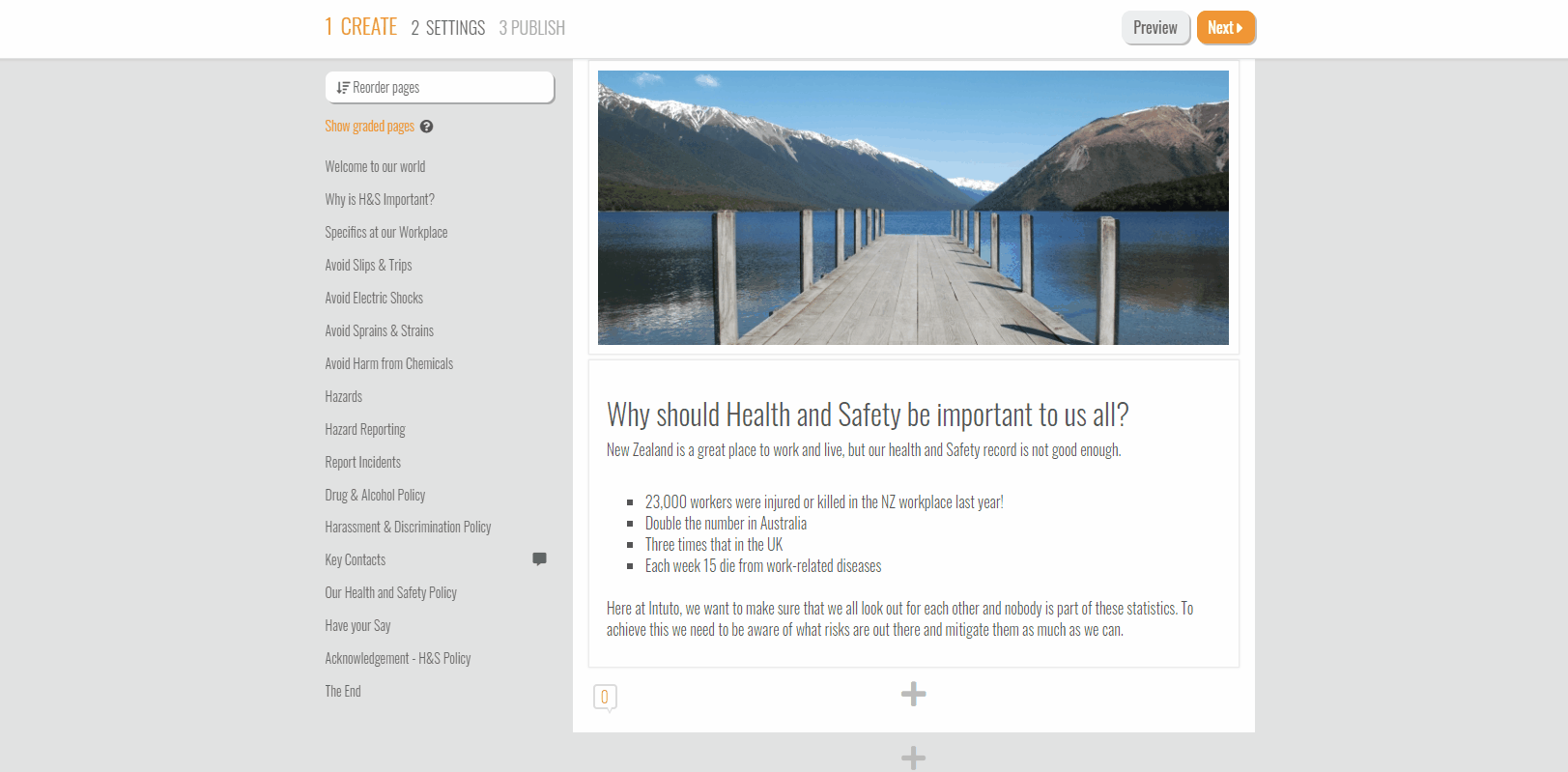
Task: Open the comment bubble on Key Contacts
Action: pyautogui.click(x=539, y=559)
